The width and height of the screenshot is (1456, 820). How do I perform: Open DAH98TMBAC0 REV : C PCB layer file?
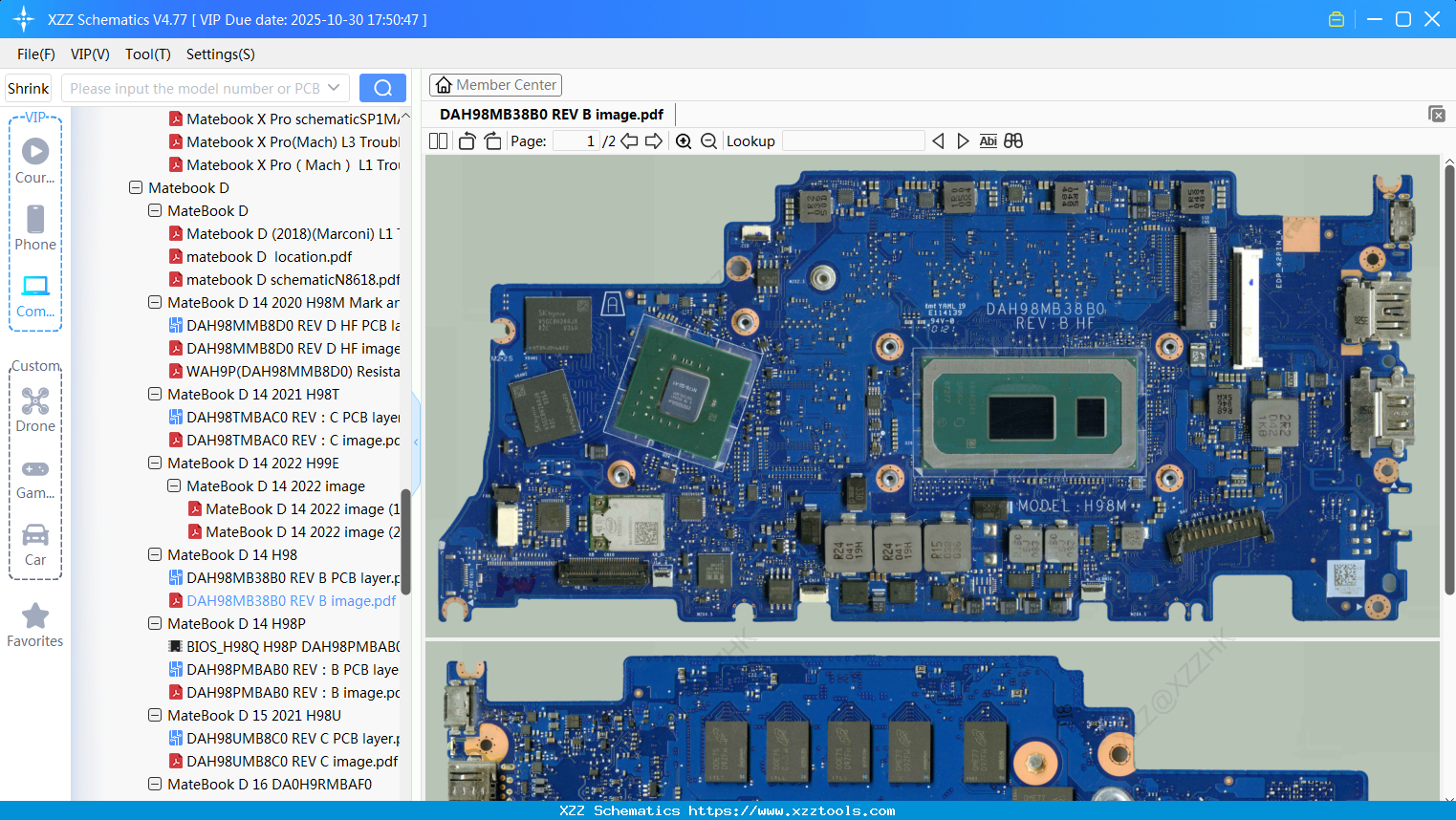click(x=293, y=418)
